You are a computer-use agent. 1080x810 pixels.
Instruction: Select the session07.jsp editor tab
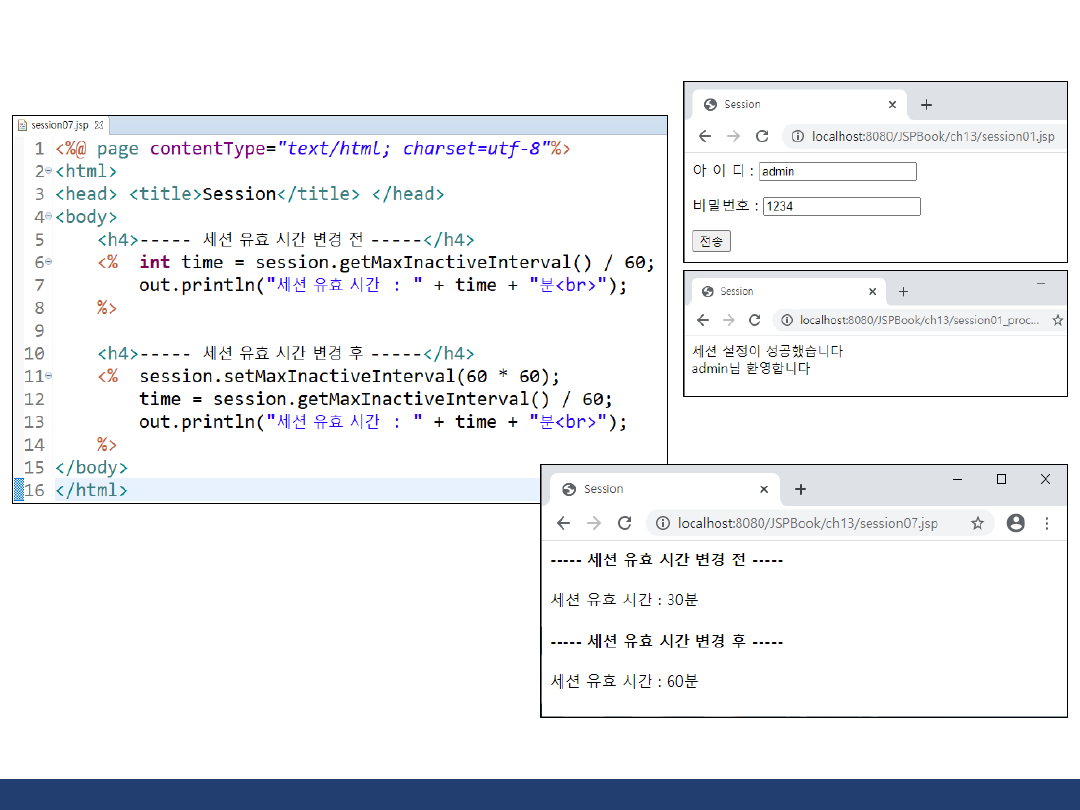click(x=59, y=125)
